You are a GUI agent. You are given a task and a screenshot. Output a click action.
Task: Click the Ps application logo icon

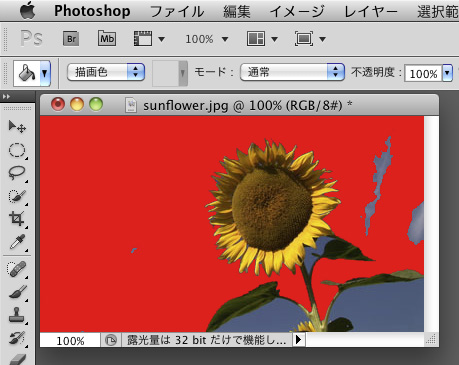click(31, 39)
